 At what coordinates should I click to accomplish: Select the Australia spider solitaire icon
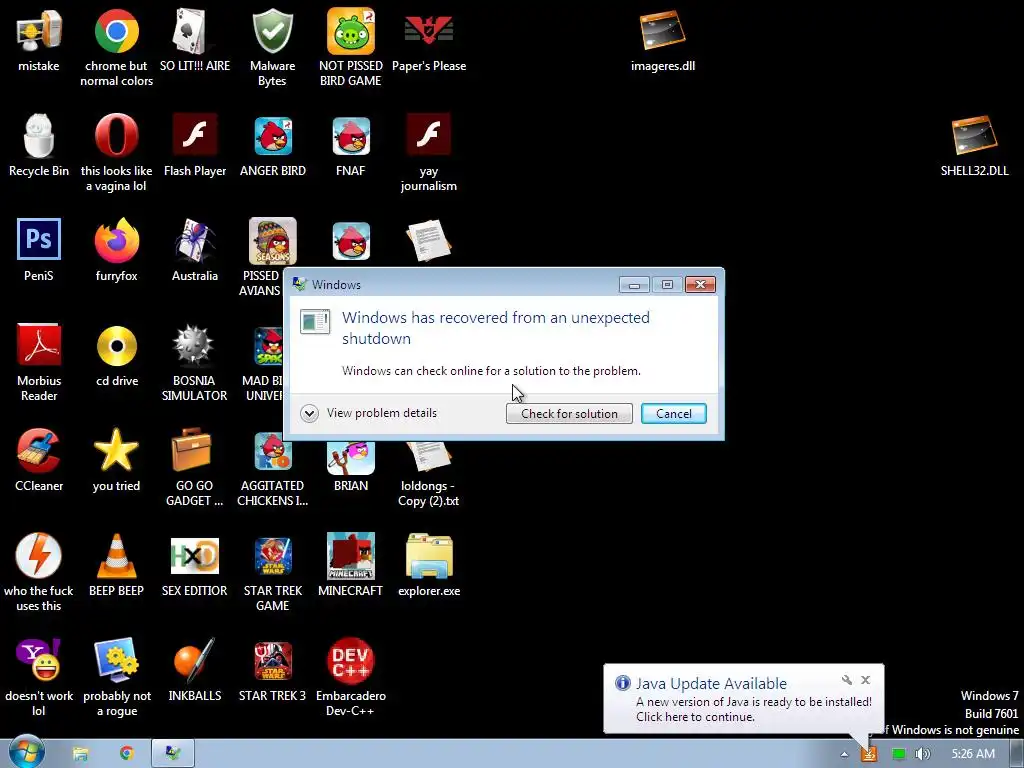coord(195,240)
